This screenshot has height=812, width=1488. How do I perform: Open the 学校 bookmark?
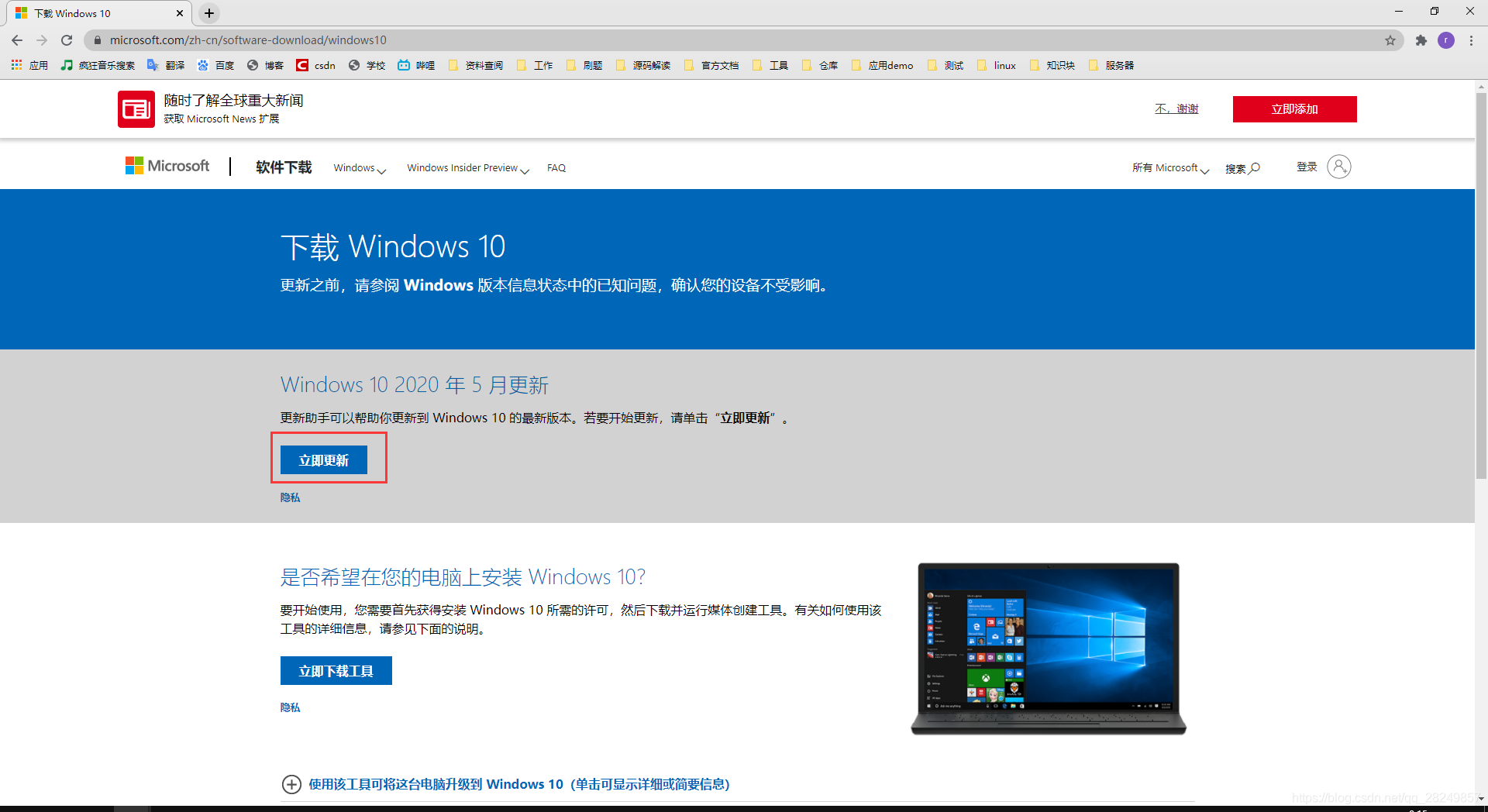pos(367,65)
